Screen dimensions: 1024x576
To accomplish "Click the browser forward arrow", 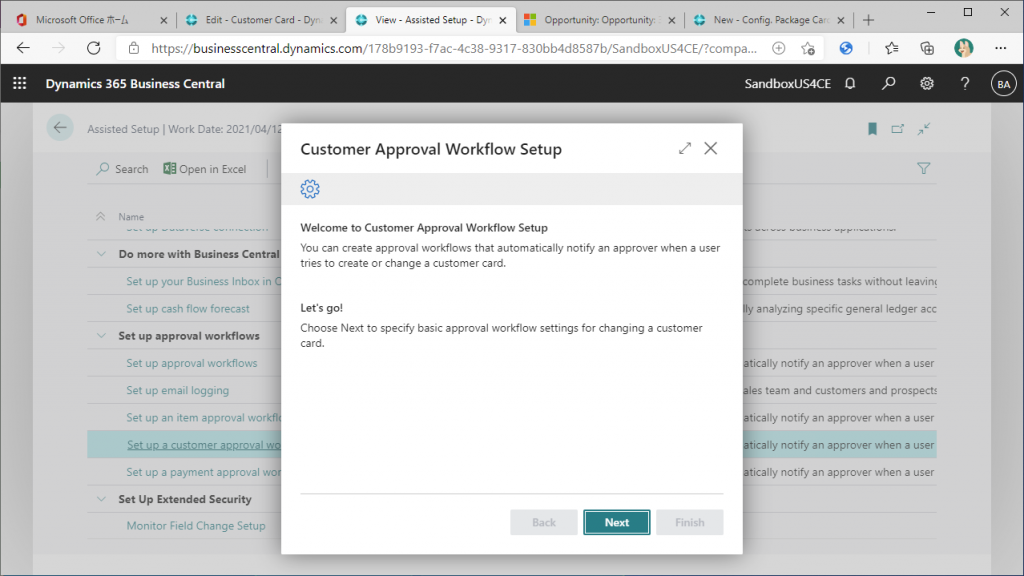I will (x=59, y=48).
